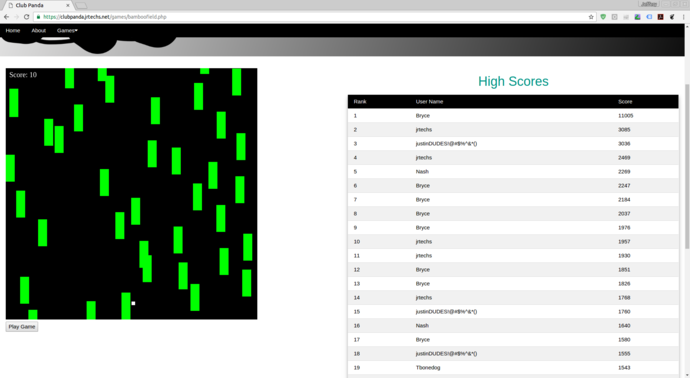This screenshot has width=690, height=378.
Task: Click the Rank column header
Action: click(360, 102)
